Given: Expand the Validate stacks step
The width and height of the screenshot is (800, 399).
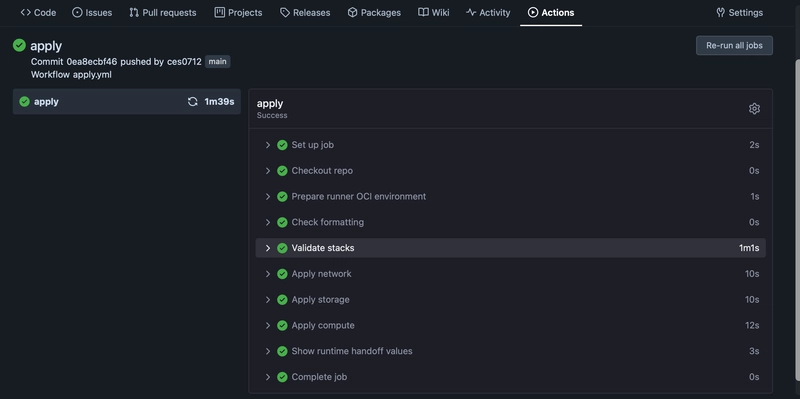Looking at the screenshot, I should (510, 248).
